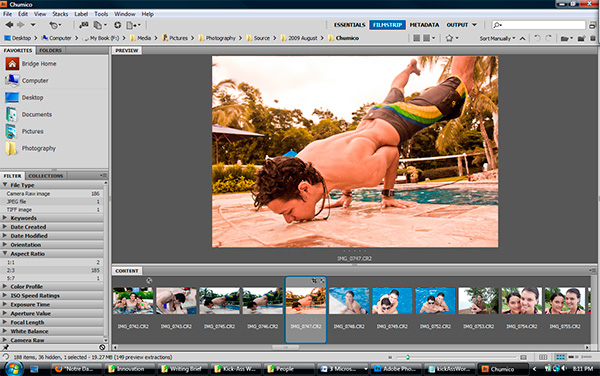Open the Label menu
600x376 pixels.
[x=81, y=14]
